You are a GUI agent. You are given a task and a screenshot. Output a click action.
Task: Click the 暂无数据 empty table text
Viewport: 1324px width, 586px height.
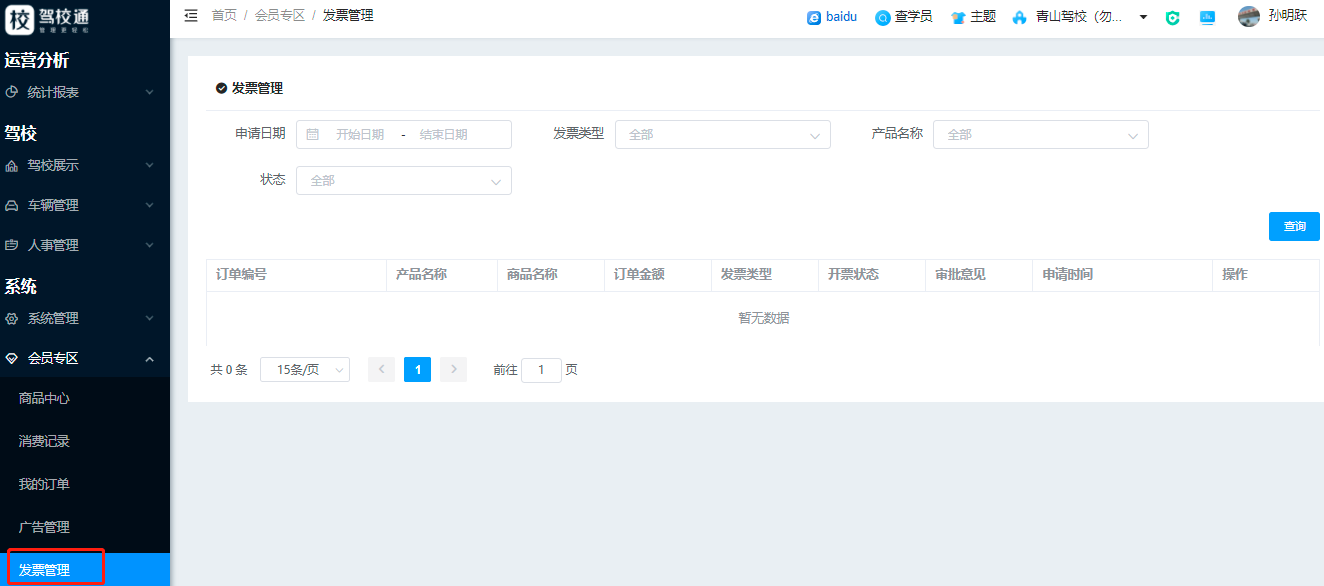tap(764, 318)
